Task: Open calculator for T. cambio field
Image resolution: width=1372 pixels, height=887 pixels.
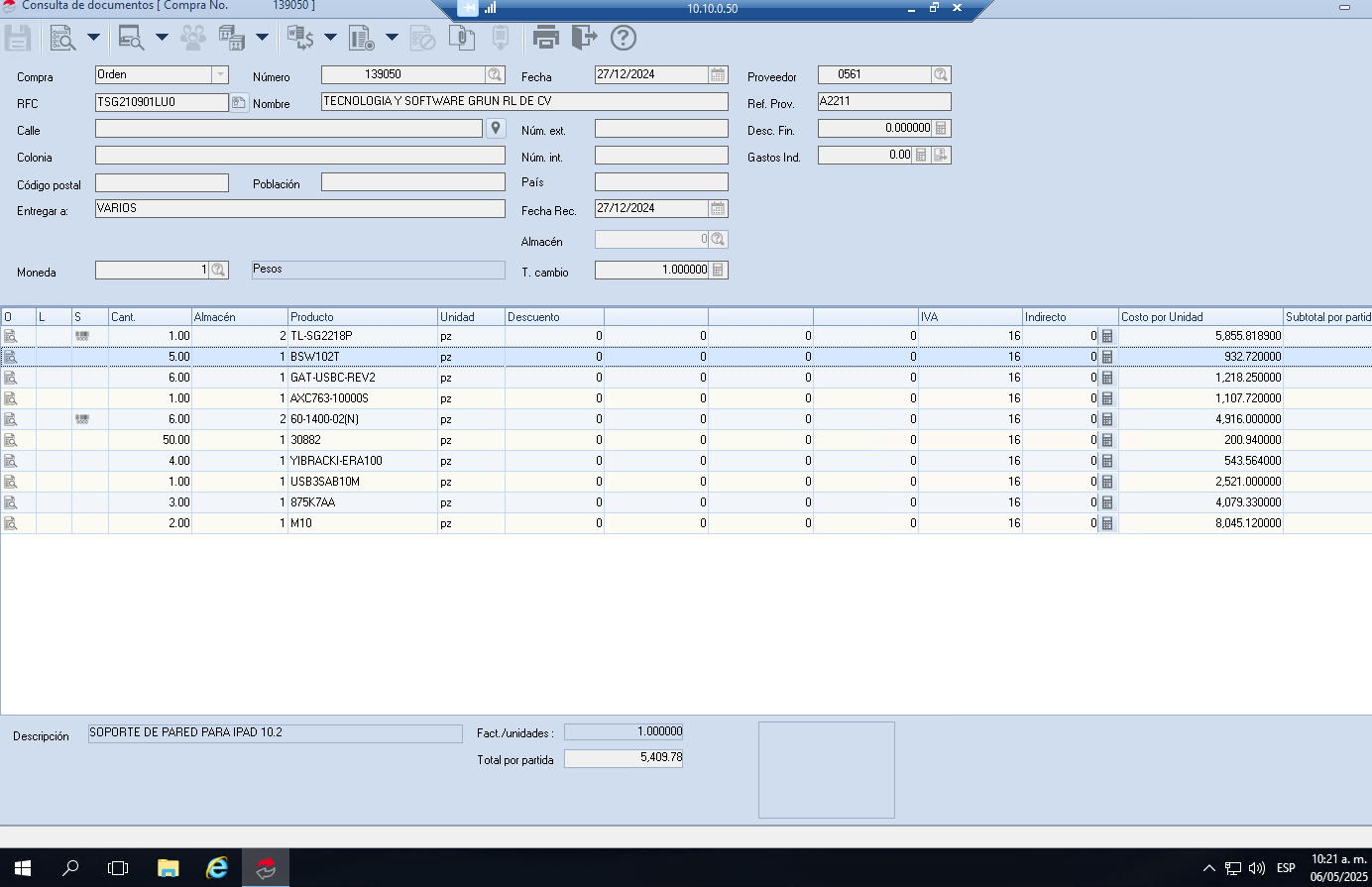Action: (x=718, y=271)
